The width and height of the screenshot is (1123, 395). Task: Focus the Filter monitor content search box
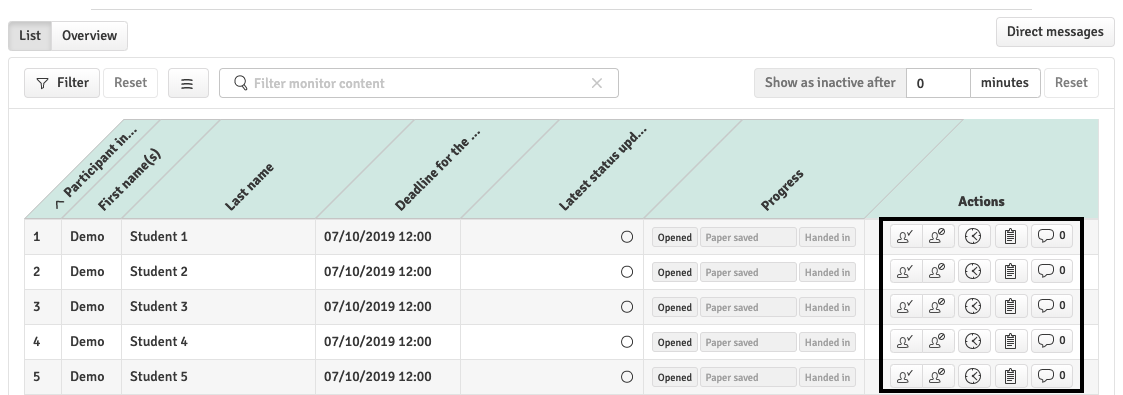419,83
